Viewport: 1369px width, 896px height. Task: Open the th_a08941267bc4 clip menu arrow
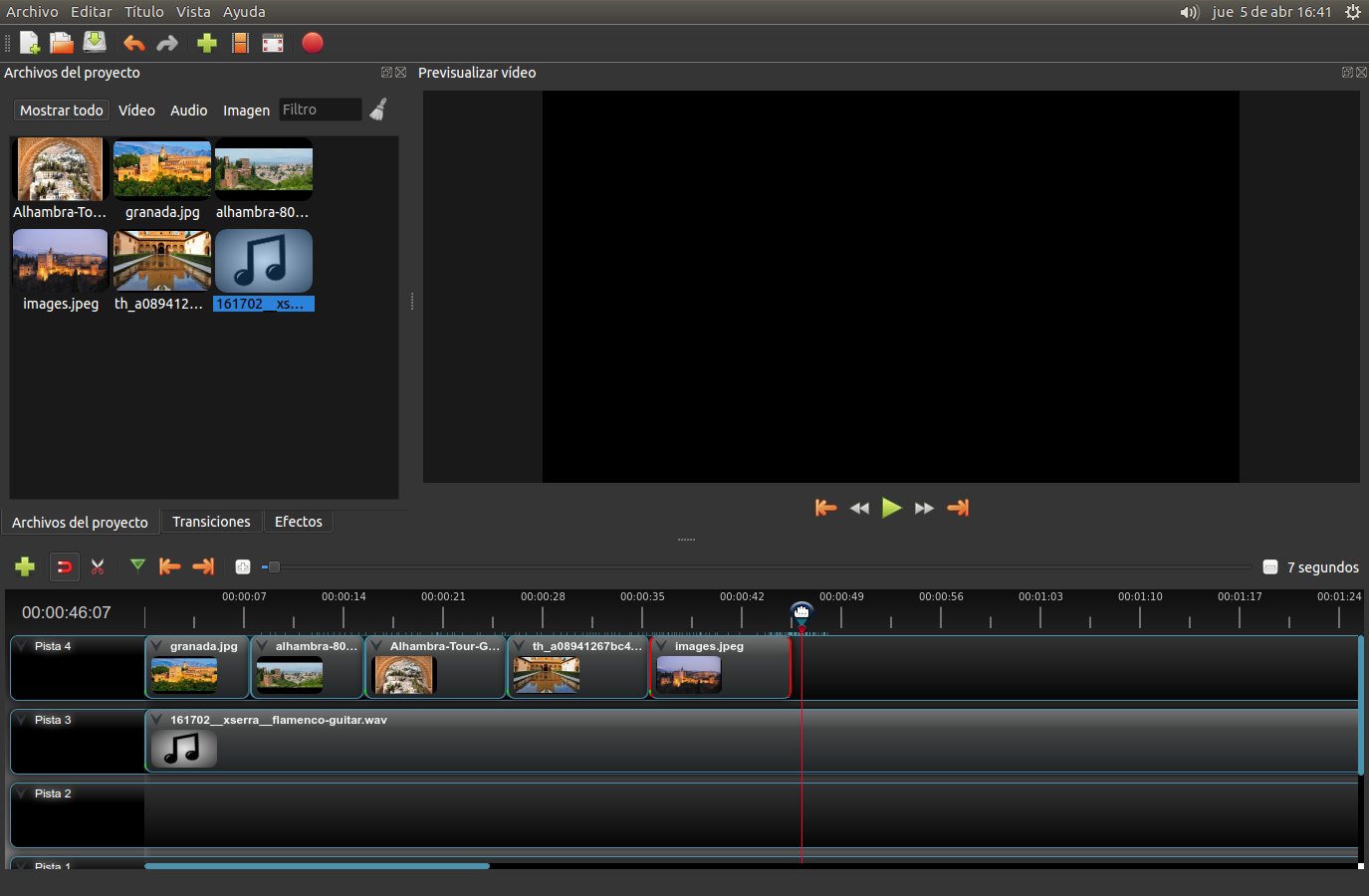[x=520, y=646]
